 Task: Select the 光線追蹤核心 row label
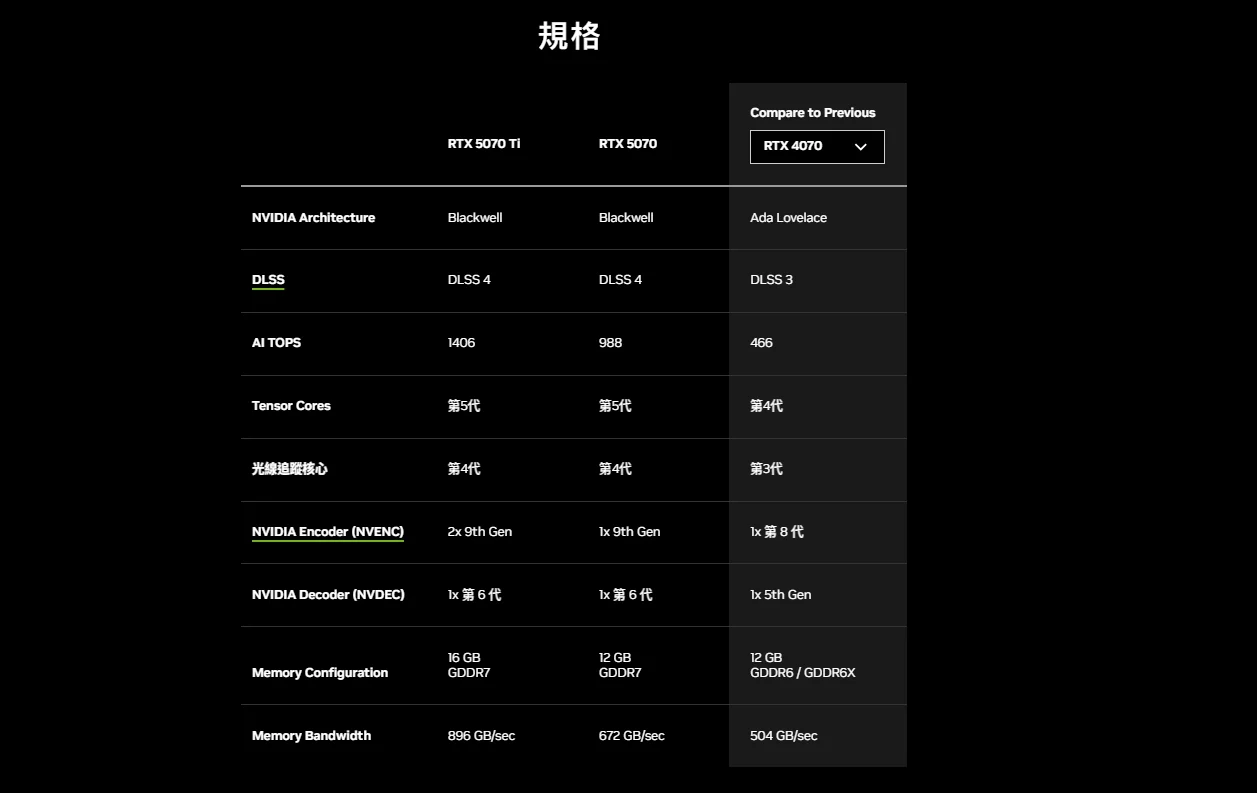pos(289,469)
